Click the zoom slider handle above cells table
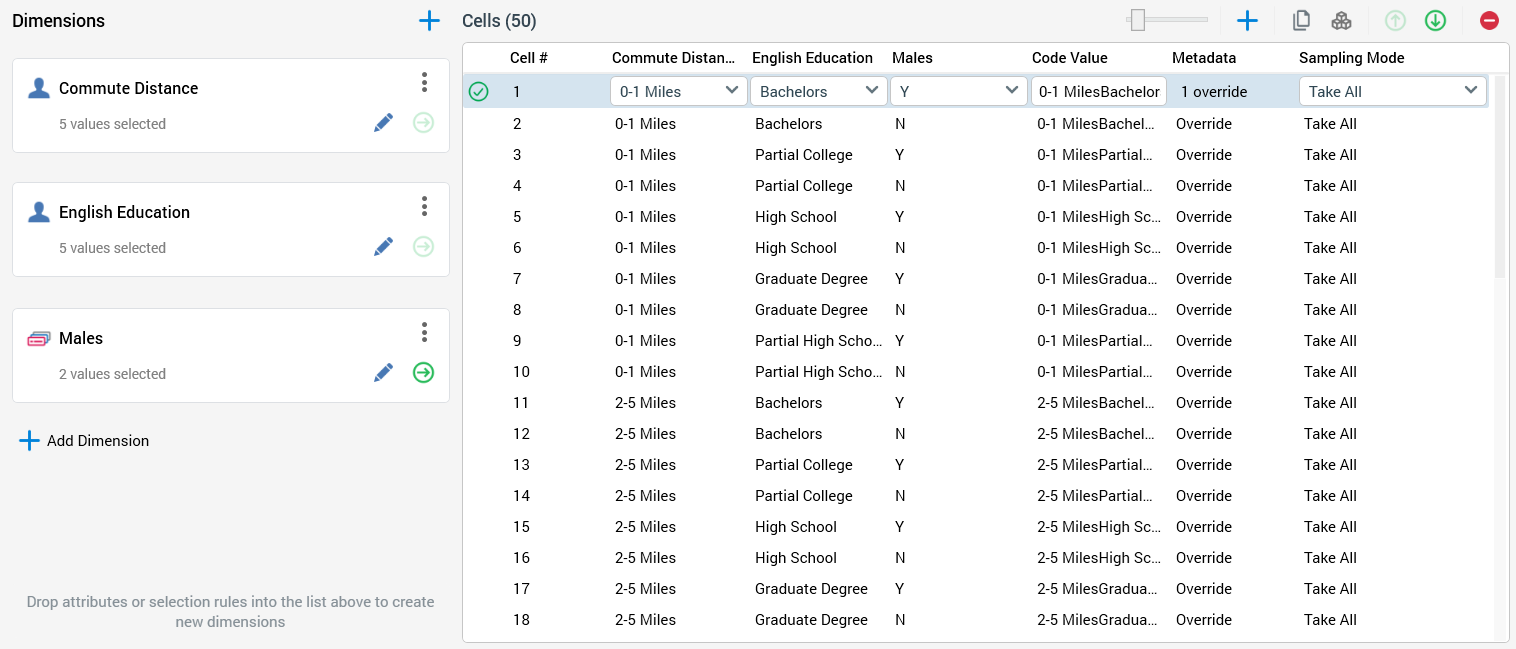 (x=1137, y=20)
